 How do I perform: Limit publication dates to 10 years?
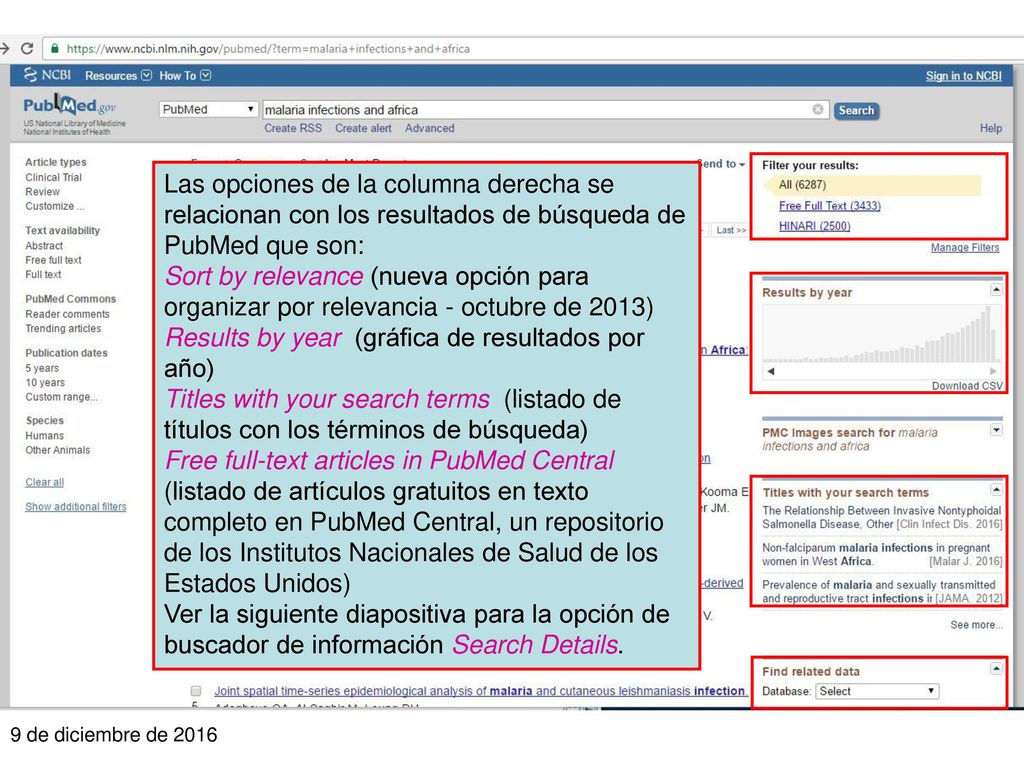[x=45, y=383]
